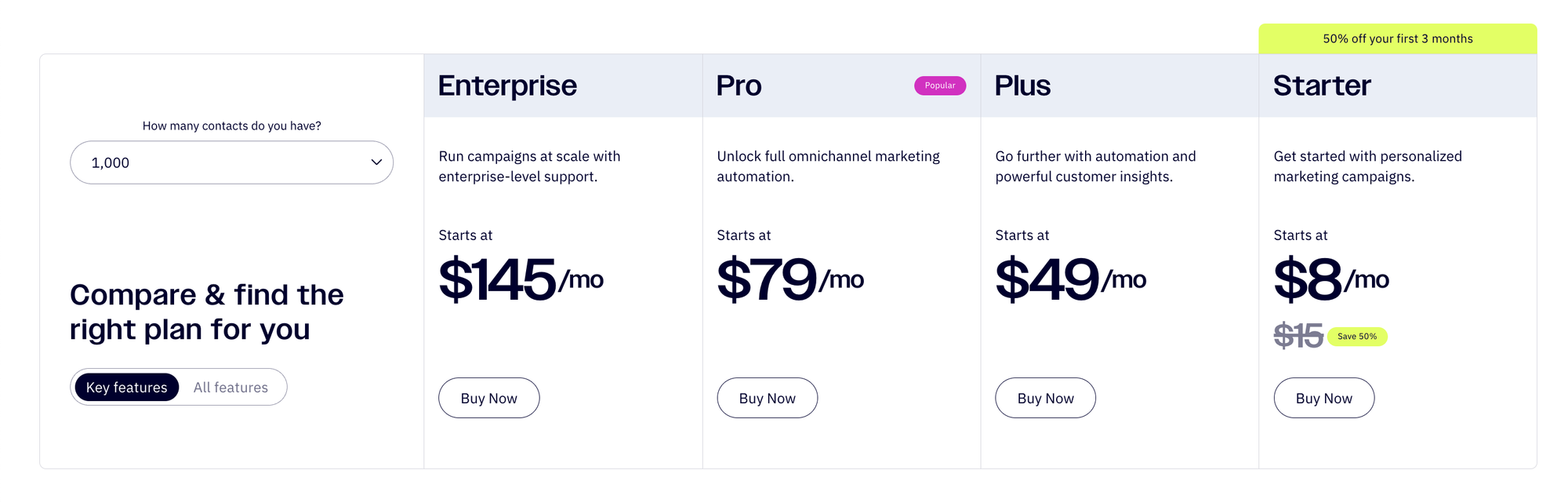Click the 50% off first 3 months banner
The height and width of the screenshot is (503, 1568).
pos(1398,38)
